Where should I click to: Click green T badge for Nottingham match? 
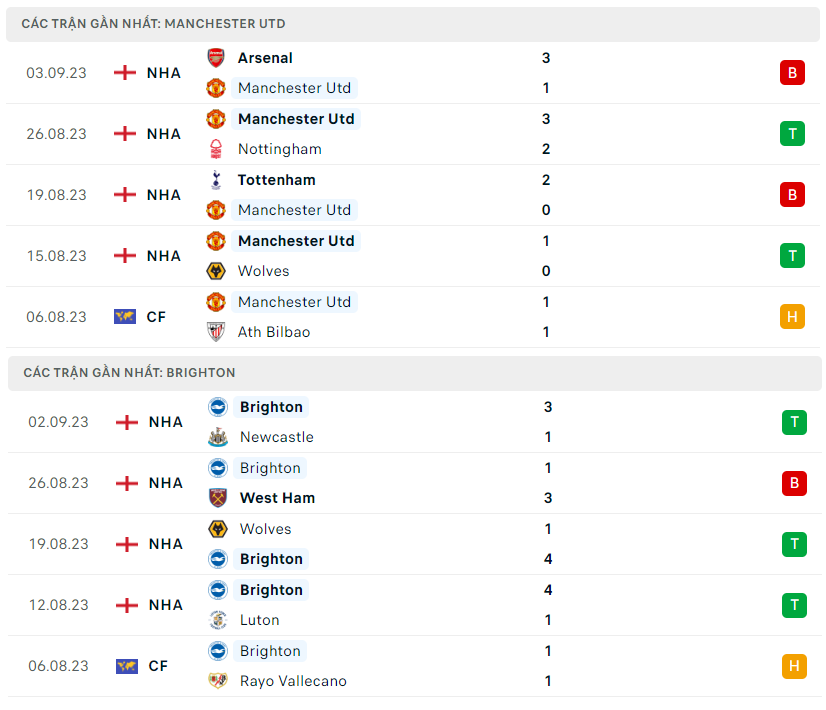pyautogui.click(x=792, y=133)
